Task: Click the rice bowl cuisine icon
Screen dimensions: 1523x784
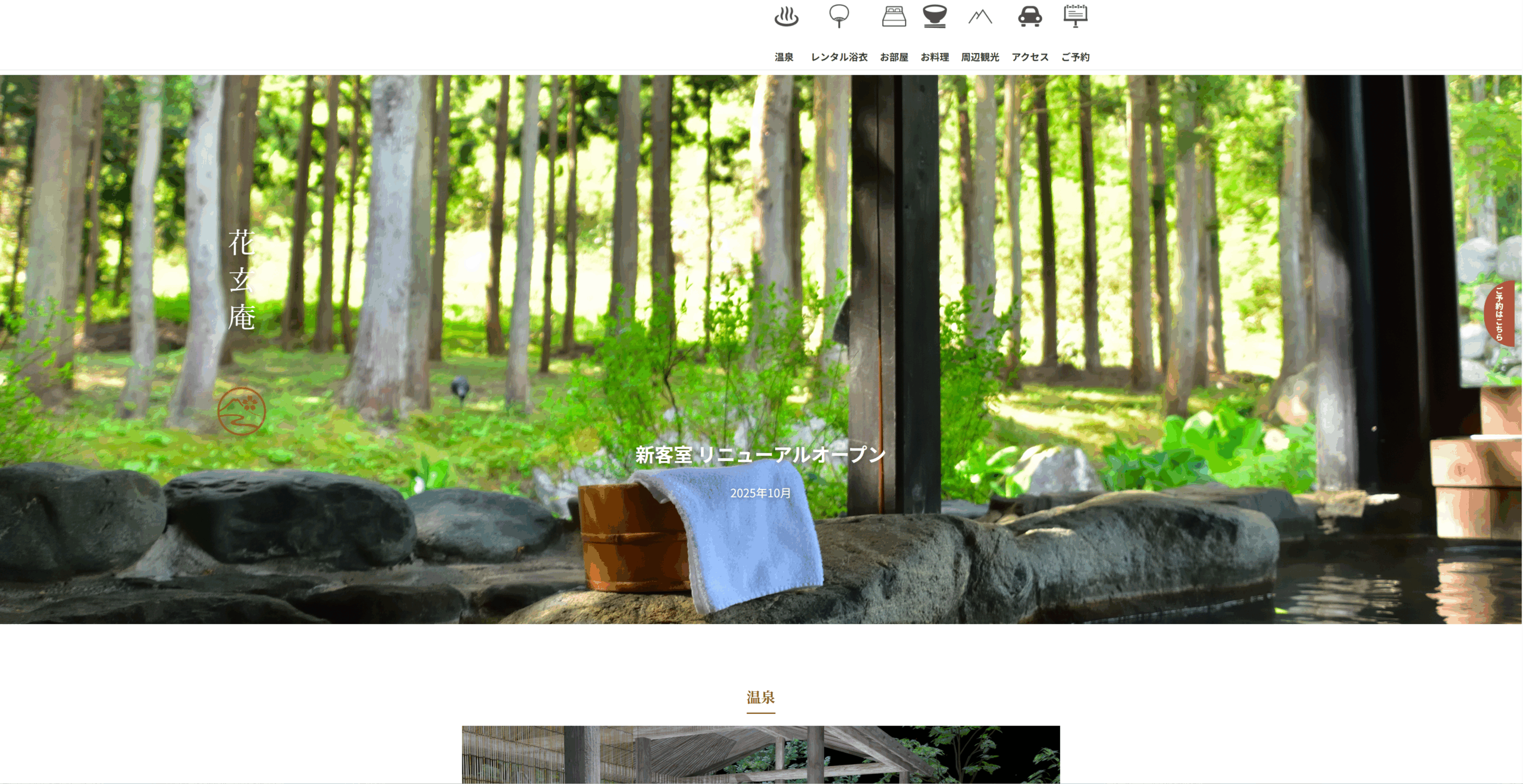Action: point(935,17)
